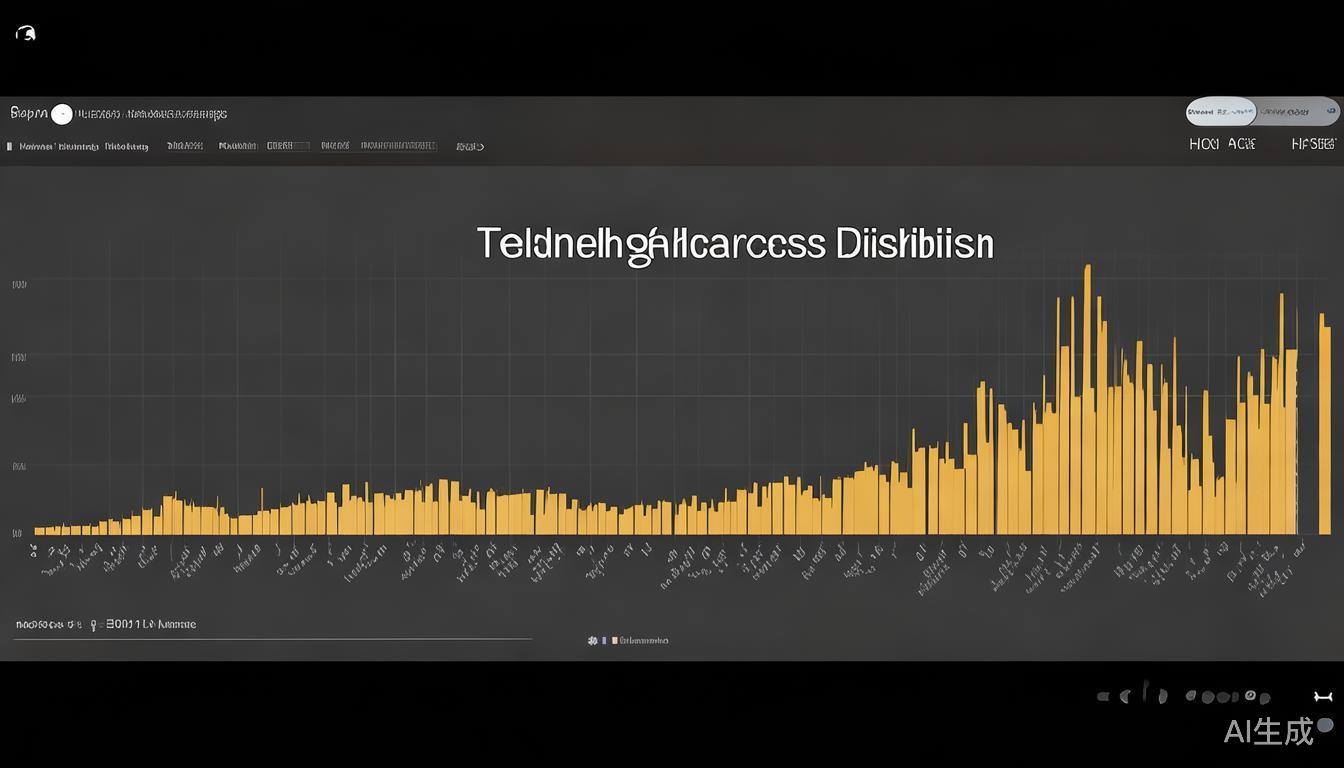This screenshot has height=768, width=1344.
Task: Click the small key icon in bottom-left status text
Action: [x=93, y=625]
